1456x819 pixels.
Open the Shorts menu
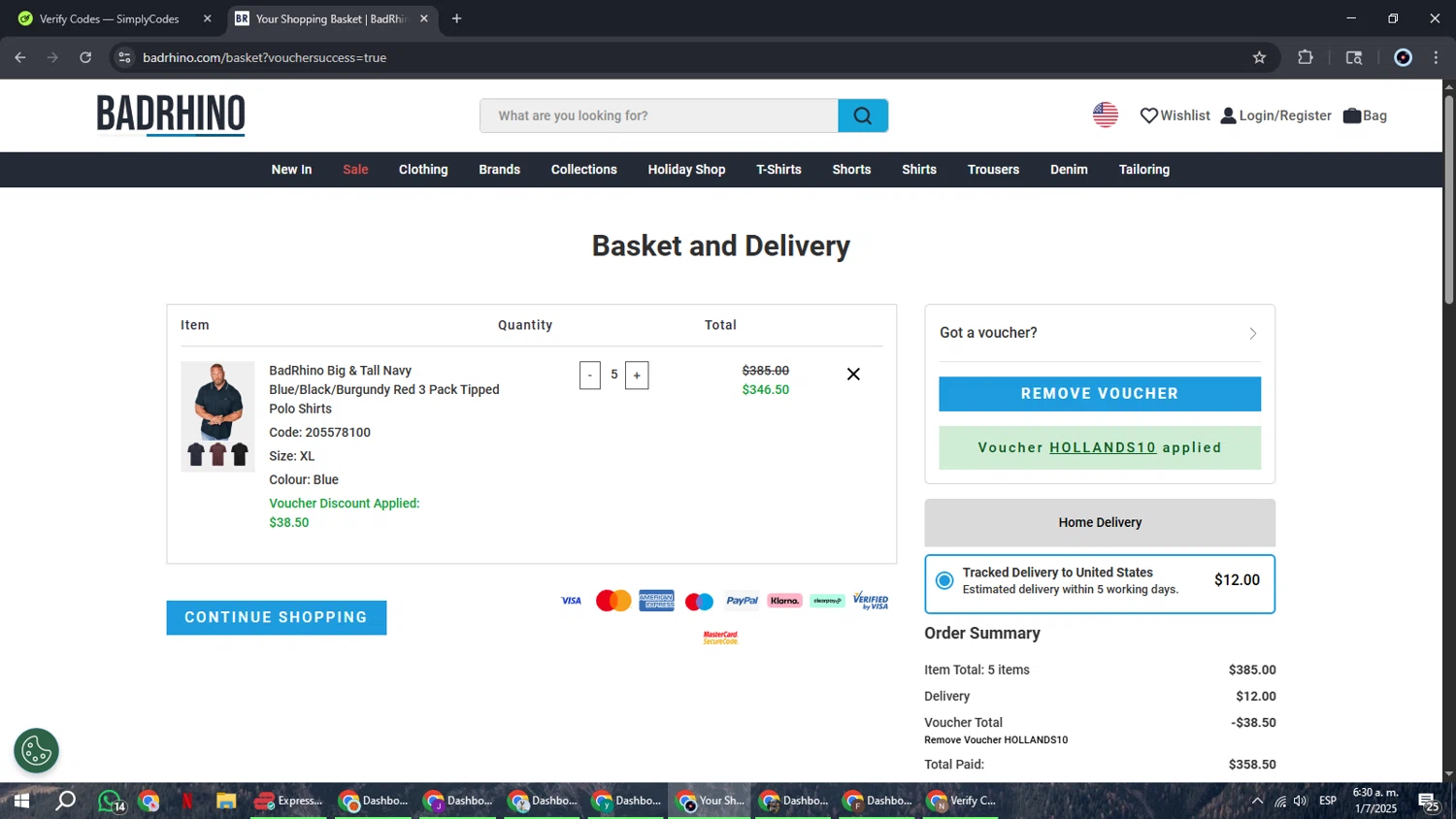pyautogui.click(x=851, y=169)
